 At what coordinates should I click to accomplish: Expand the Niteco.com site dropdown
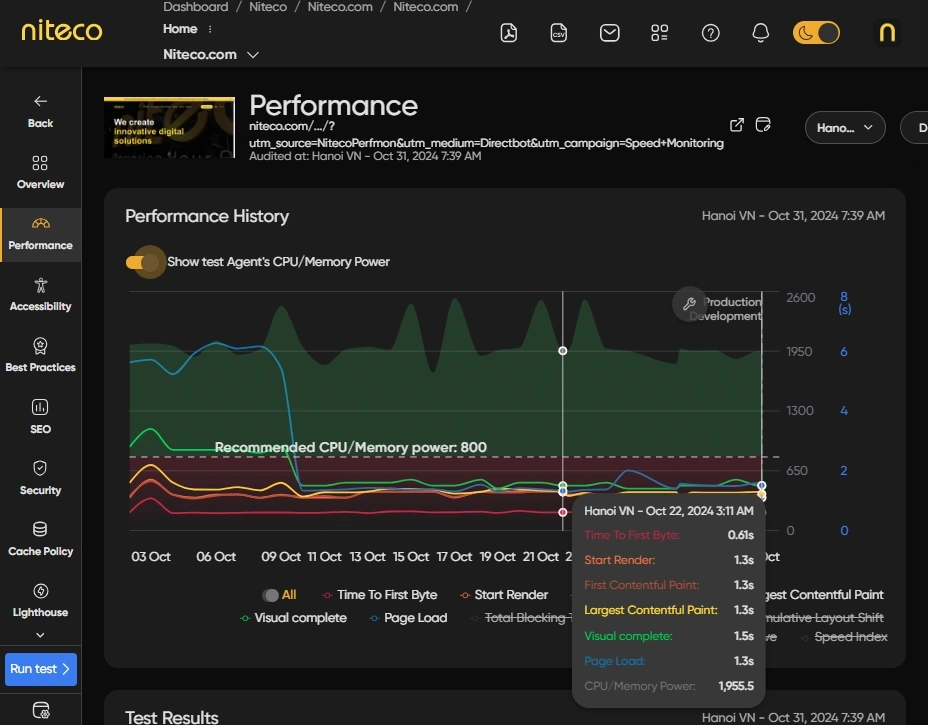point(252,55)
